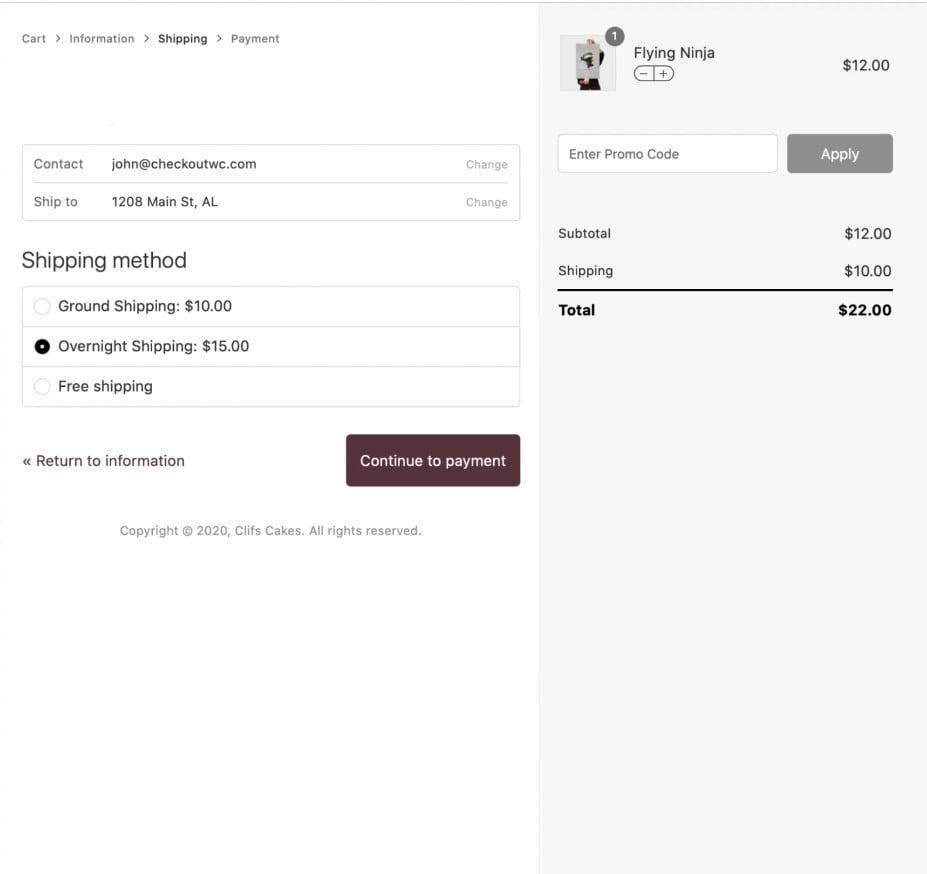
Task: Open the Cart breadcrumb step
Action: 33,38
